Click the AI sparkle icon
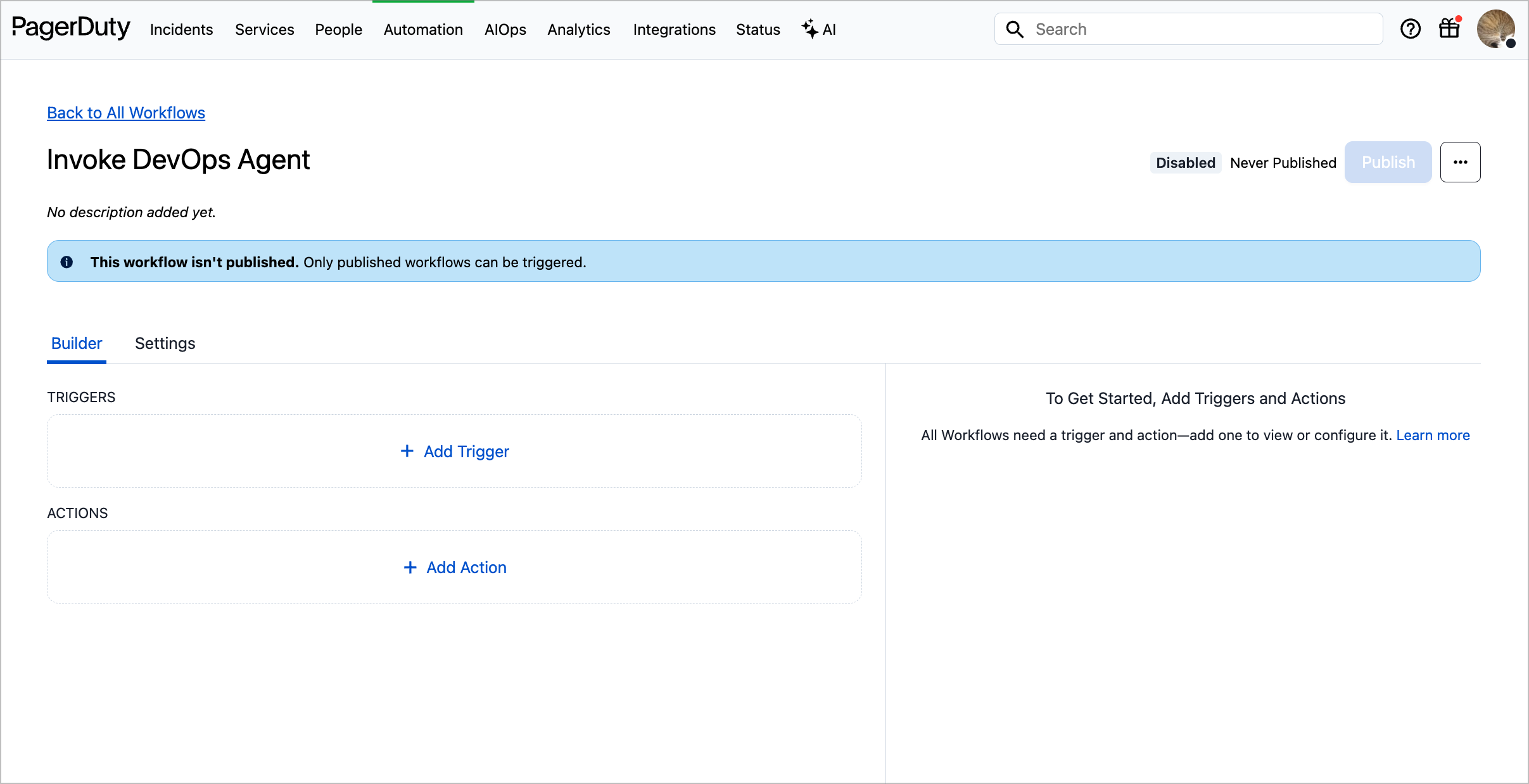This screenshot has height=784, width=1529. (x=810, y=28)
